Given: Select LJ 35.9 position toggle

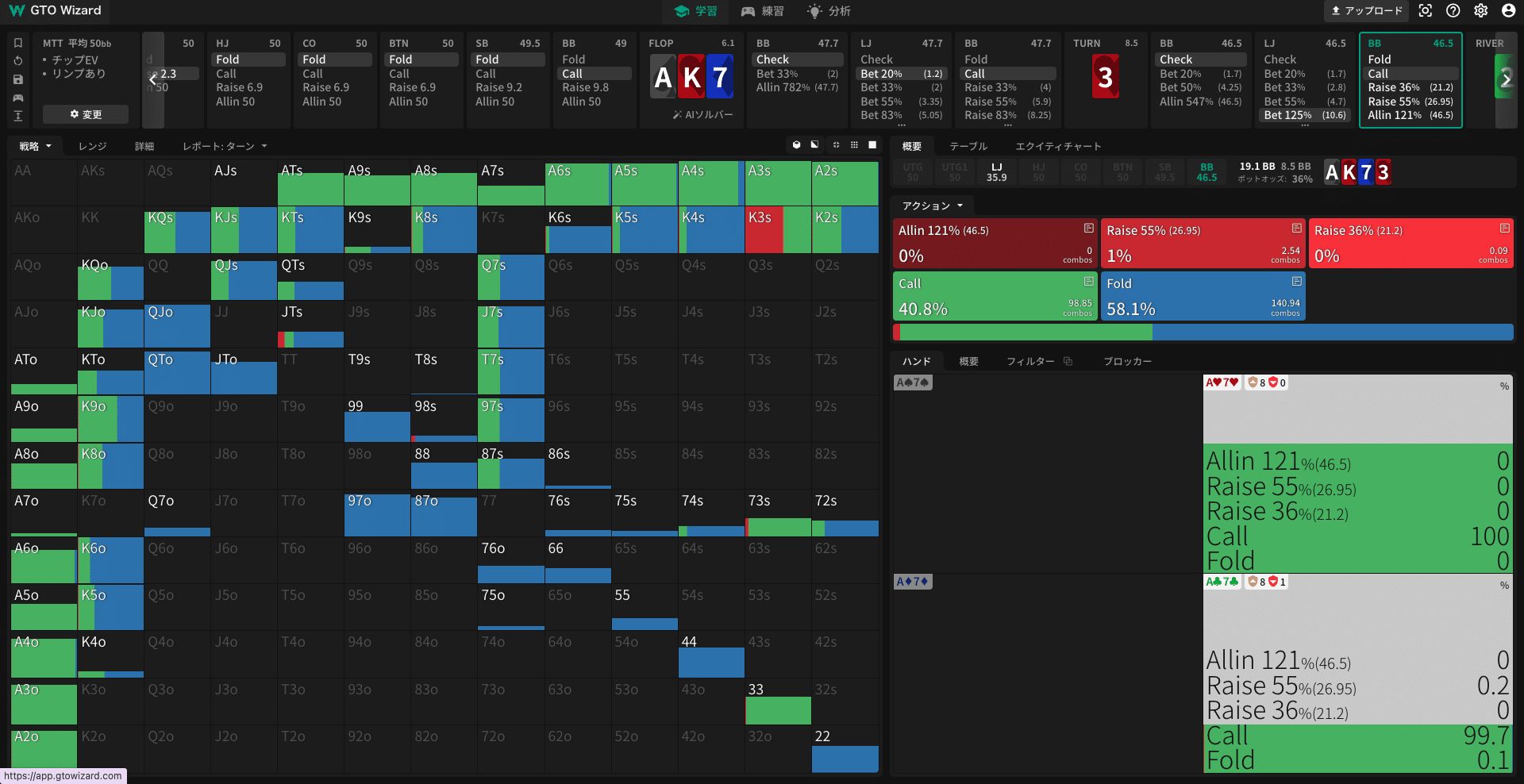Looking at the screenshot, I should [x=997, y=172].
